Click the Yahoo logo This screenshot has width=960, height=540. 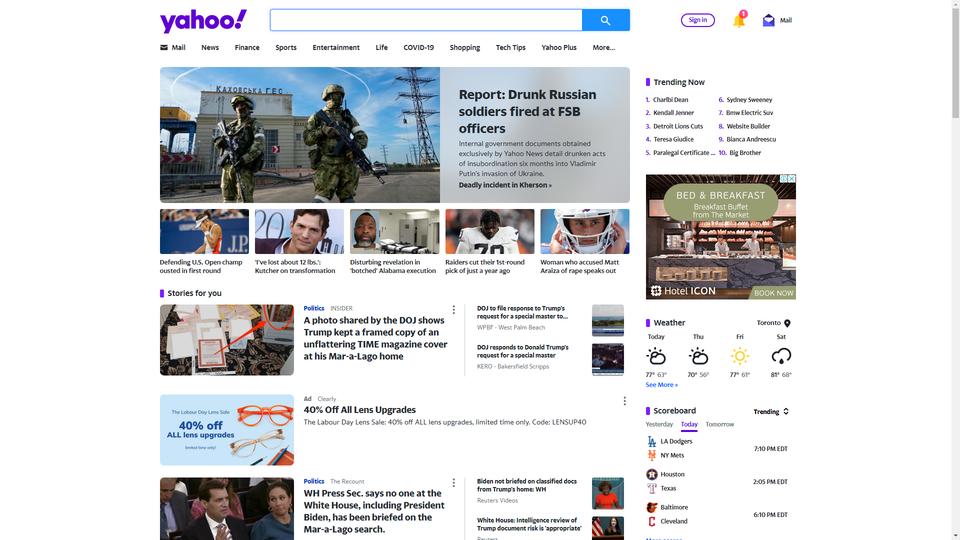point(203,21)
